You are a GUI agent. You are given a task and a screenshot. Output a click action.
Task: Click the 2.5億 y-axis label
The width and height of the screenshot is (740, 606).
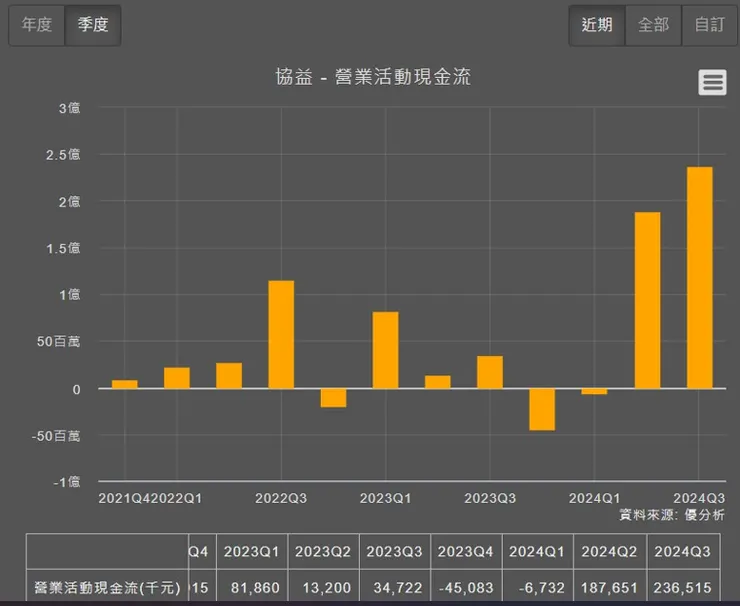coord(63,155)
